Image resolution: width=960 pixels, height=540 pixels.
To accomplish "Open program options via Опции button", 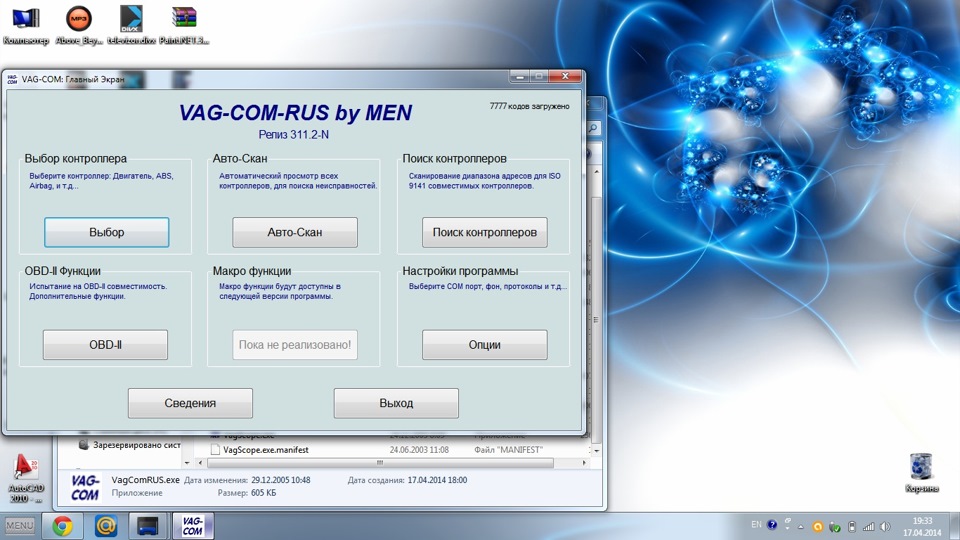I will point(484,345).
